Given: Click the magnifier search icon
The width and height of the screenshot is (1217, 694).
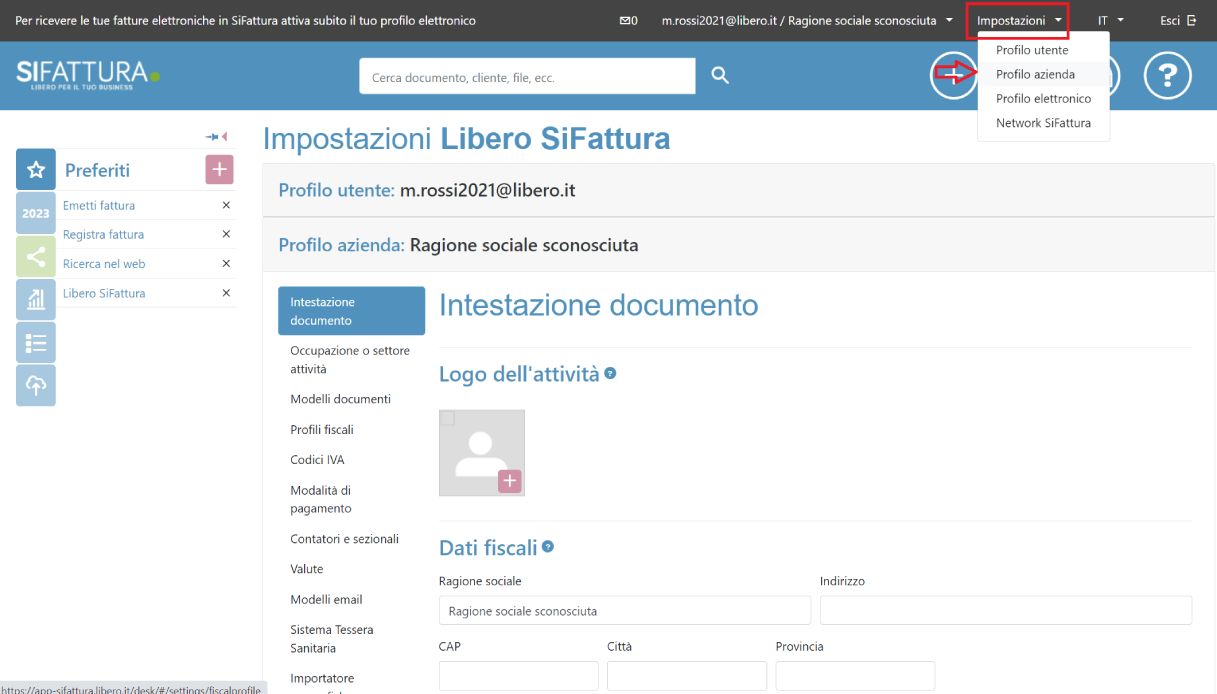Looking at the screenshot, I should pyautogui.click(x=720, y=76).
